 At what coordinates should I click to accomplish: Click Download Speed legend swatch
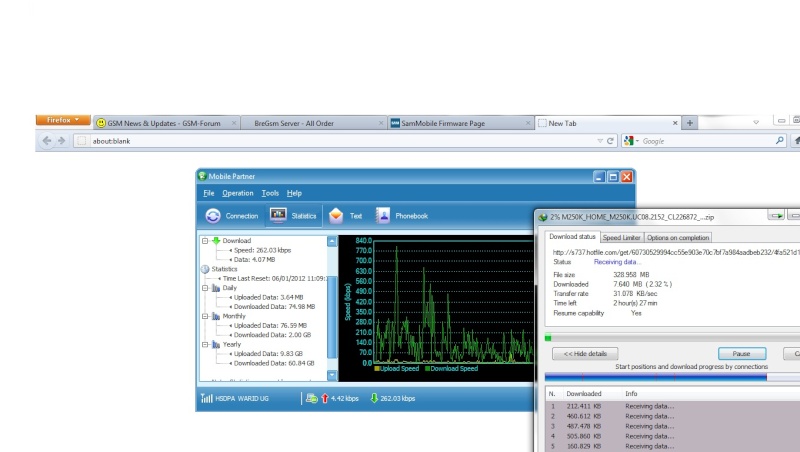pos(427,368)
